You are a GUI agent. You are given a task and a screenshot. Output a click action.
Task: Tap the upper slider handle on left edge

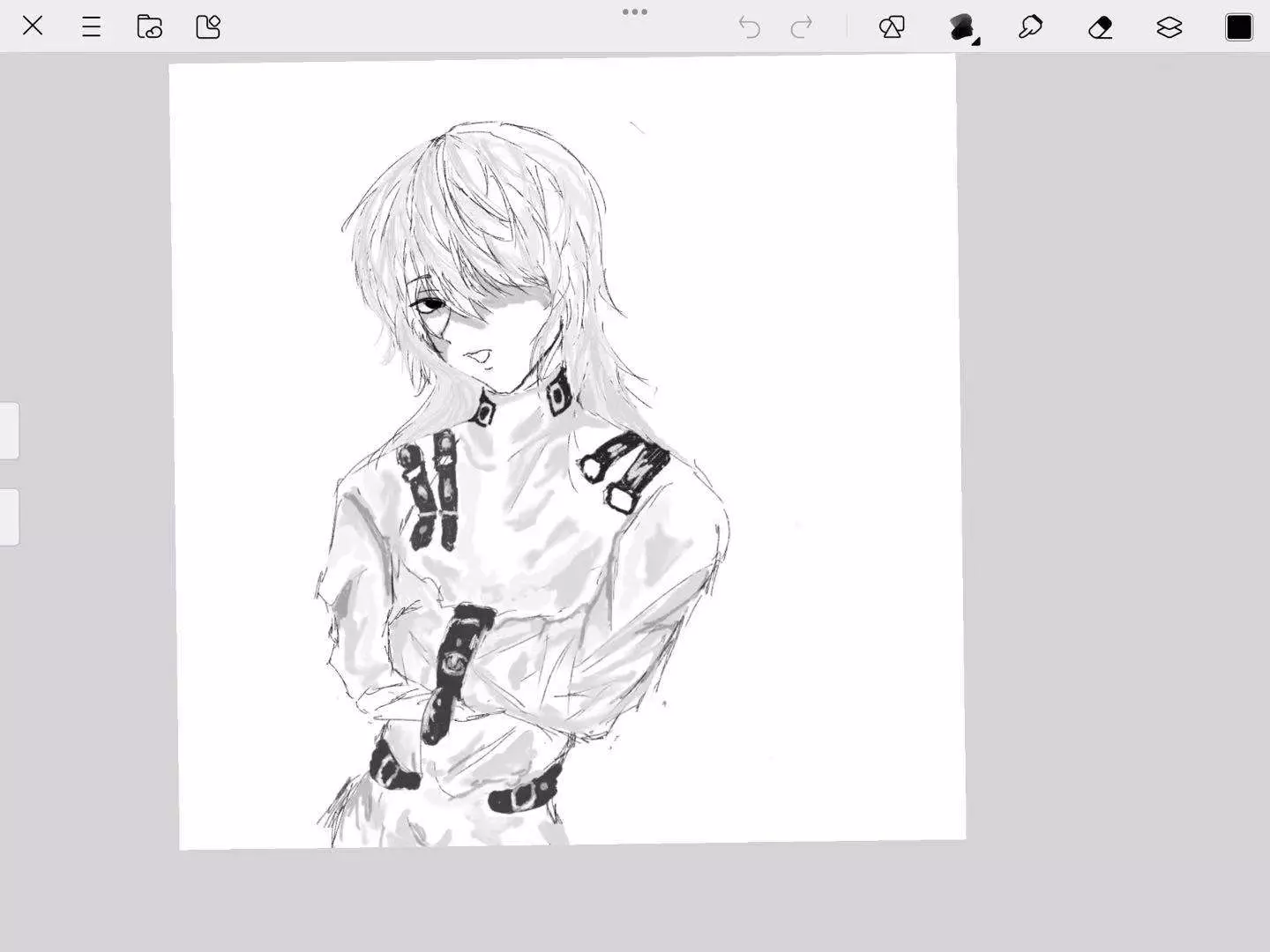tap(9, 430)
